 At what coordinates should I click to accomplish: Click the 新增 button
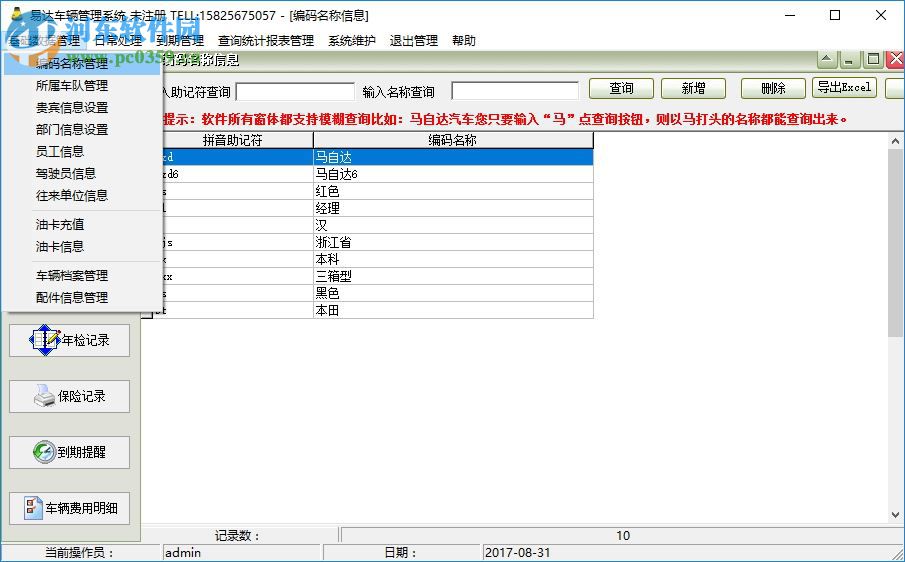pyautogui.click(x=693, y=88)
